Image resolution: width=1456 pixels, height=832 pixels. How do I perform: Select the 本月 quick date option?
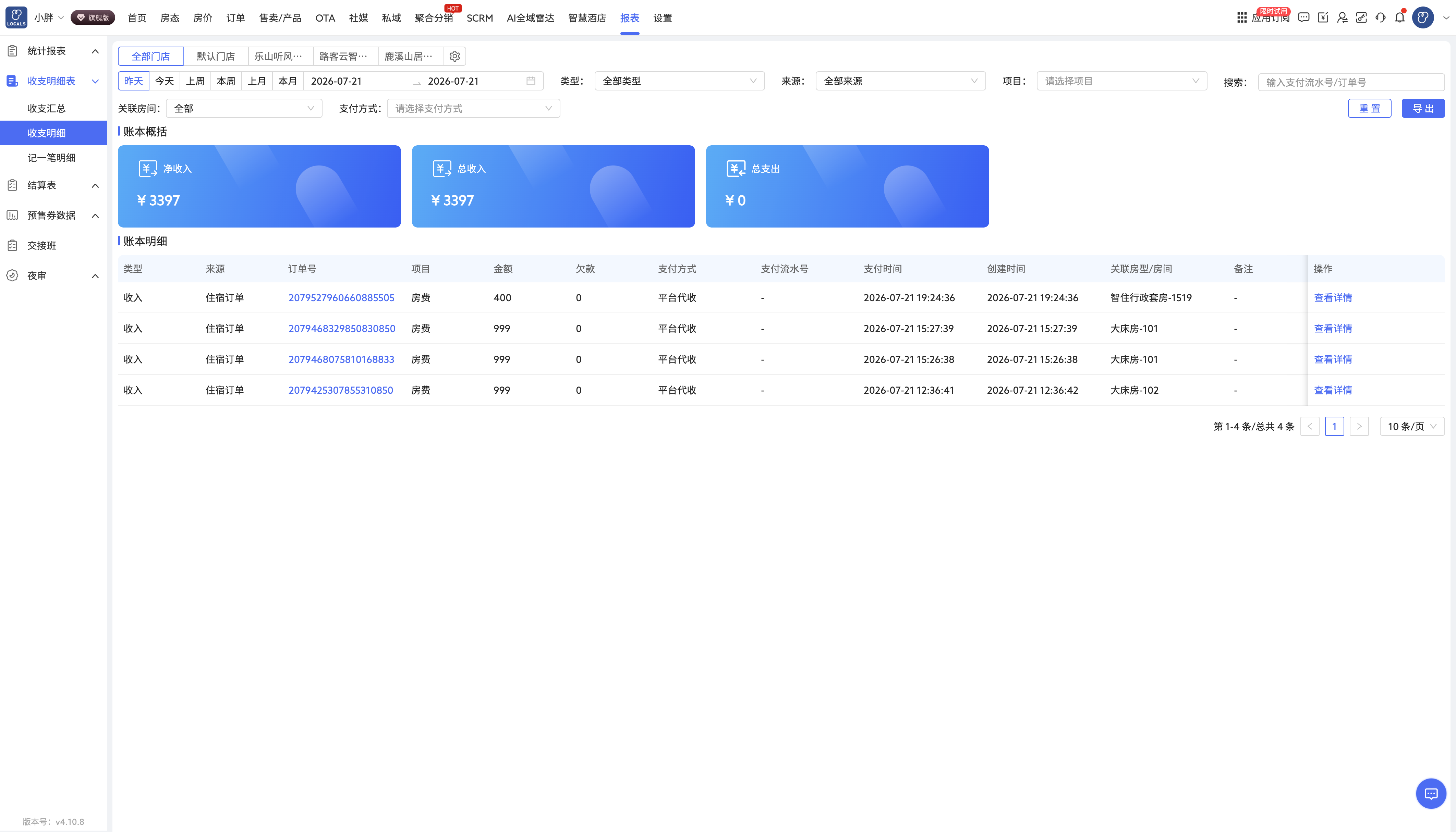[288, 81]
